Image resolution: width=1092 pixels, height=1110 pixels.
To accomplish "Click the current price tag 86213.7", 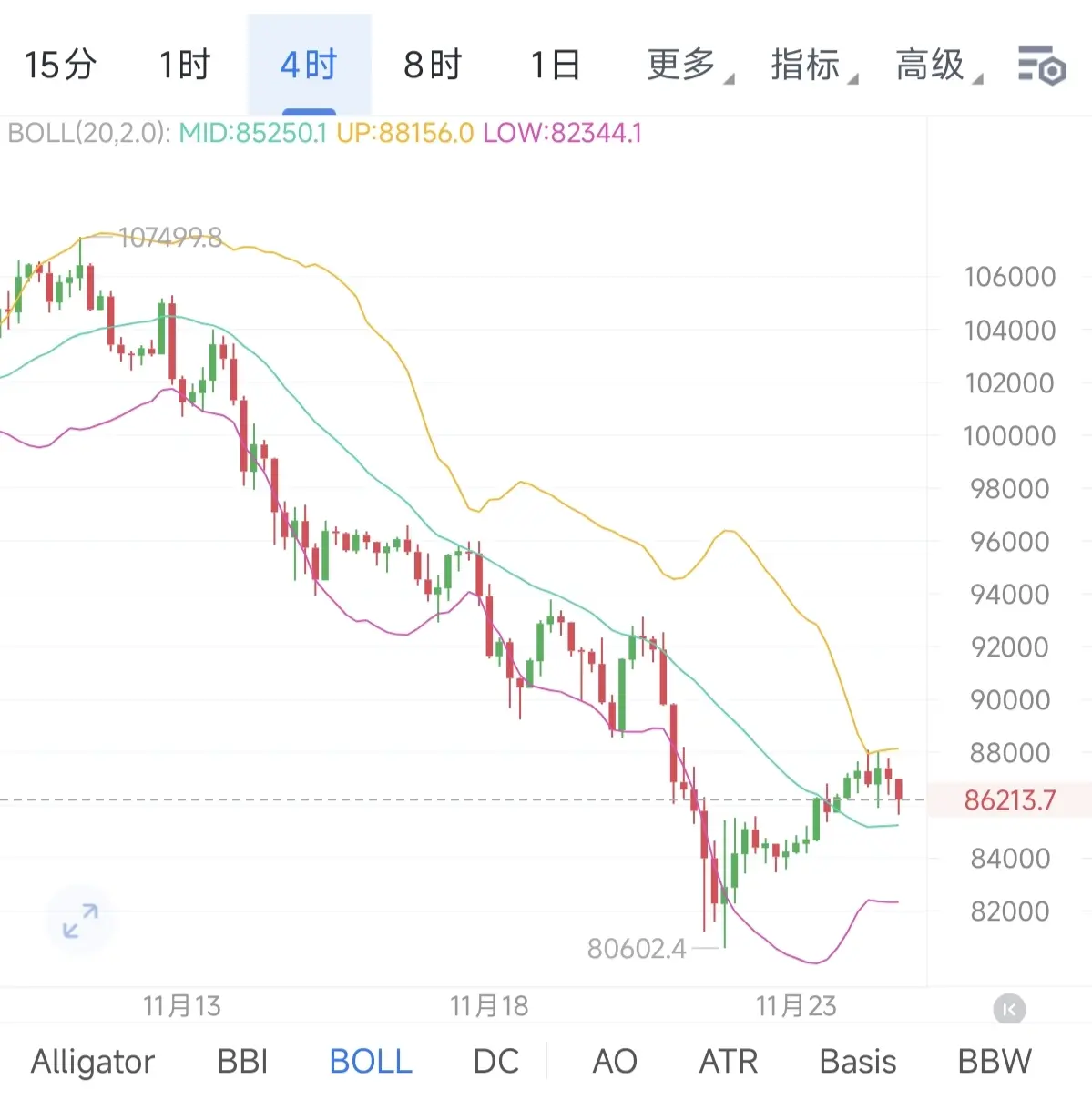I will (1010, 800).
